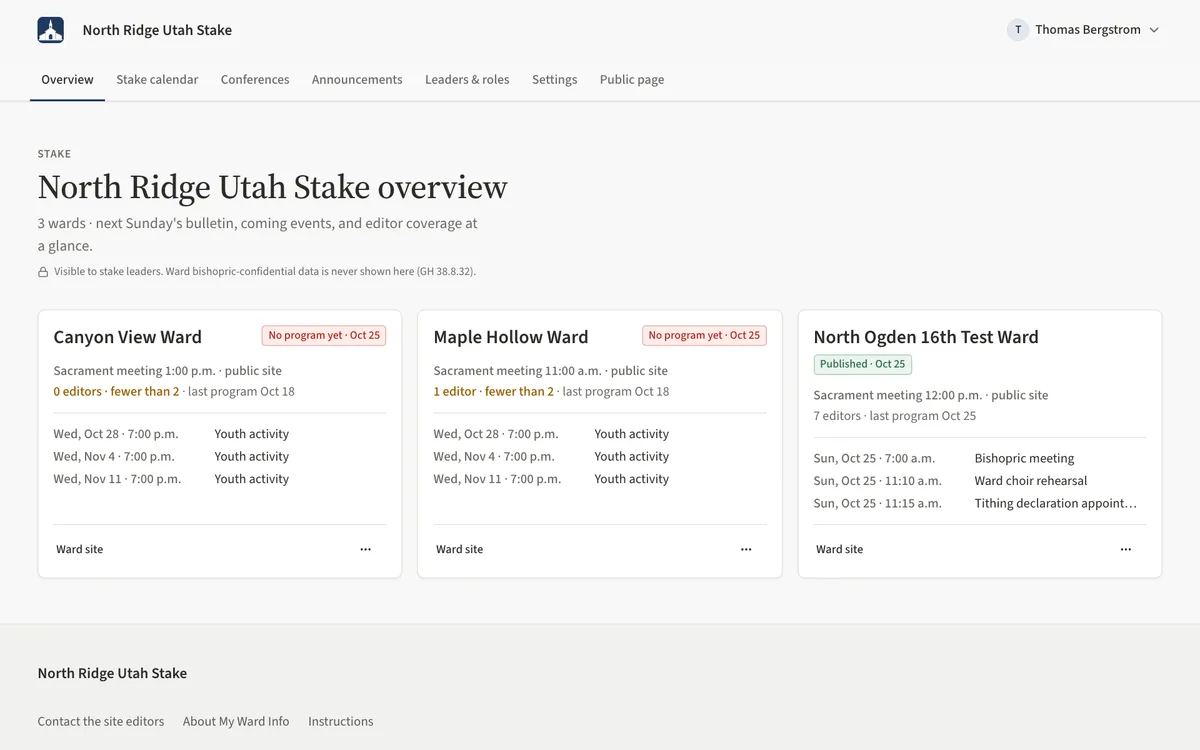Screen dimensions: 1200x750
Task: Click the Published · Oct 25 badge
Action: point(863,364)
